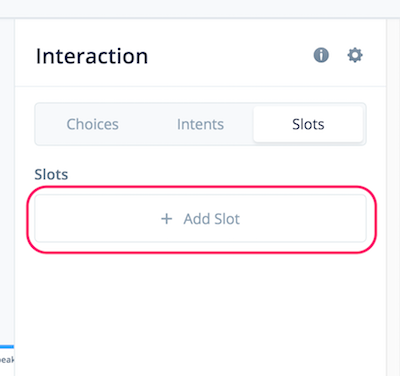400x376 pixels.
Task: Click the blue bar above the Speak block
Action: coord(7,347)
